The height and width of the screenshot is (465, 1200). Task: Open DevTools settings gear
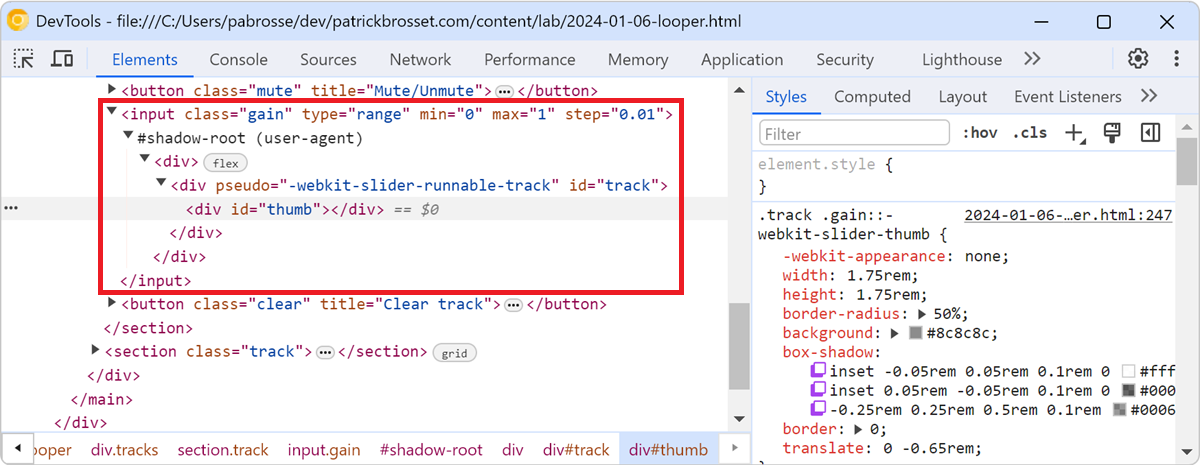(1138, 59)
